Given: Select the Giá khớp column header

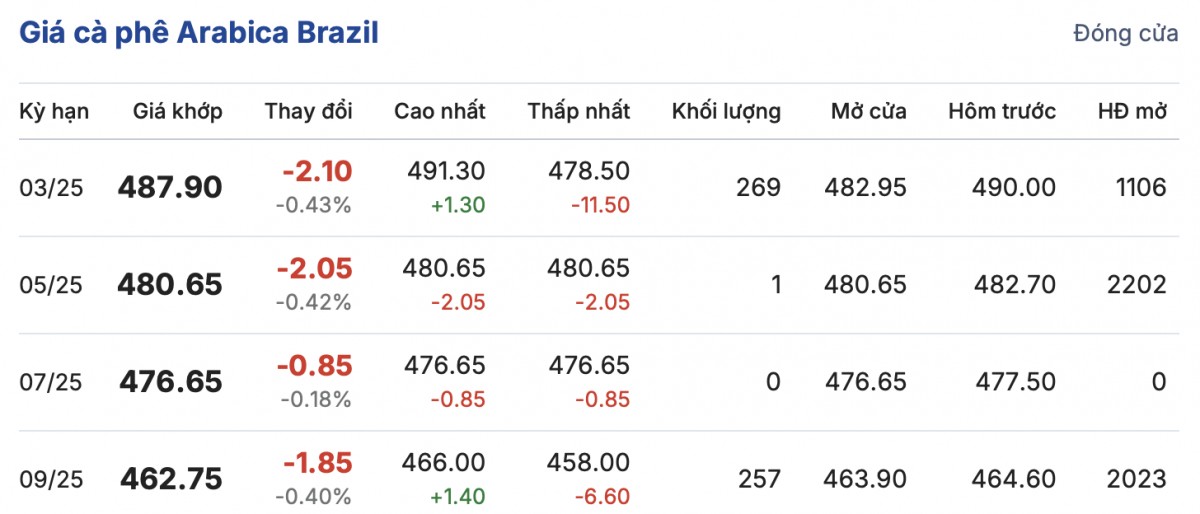Looking at the screenshot, I should 178,111.
